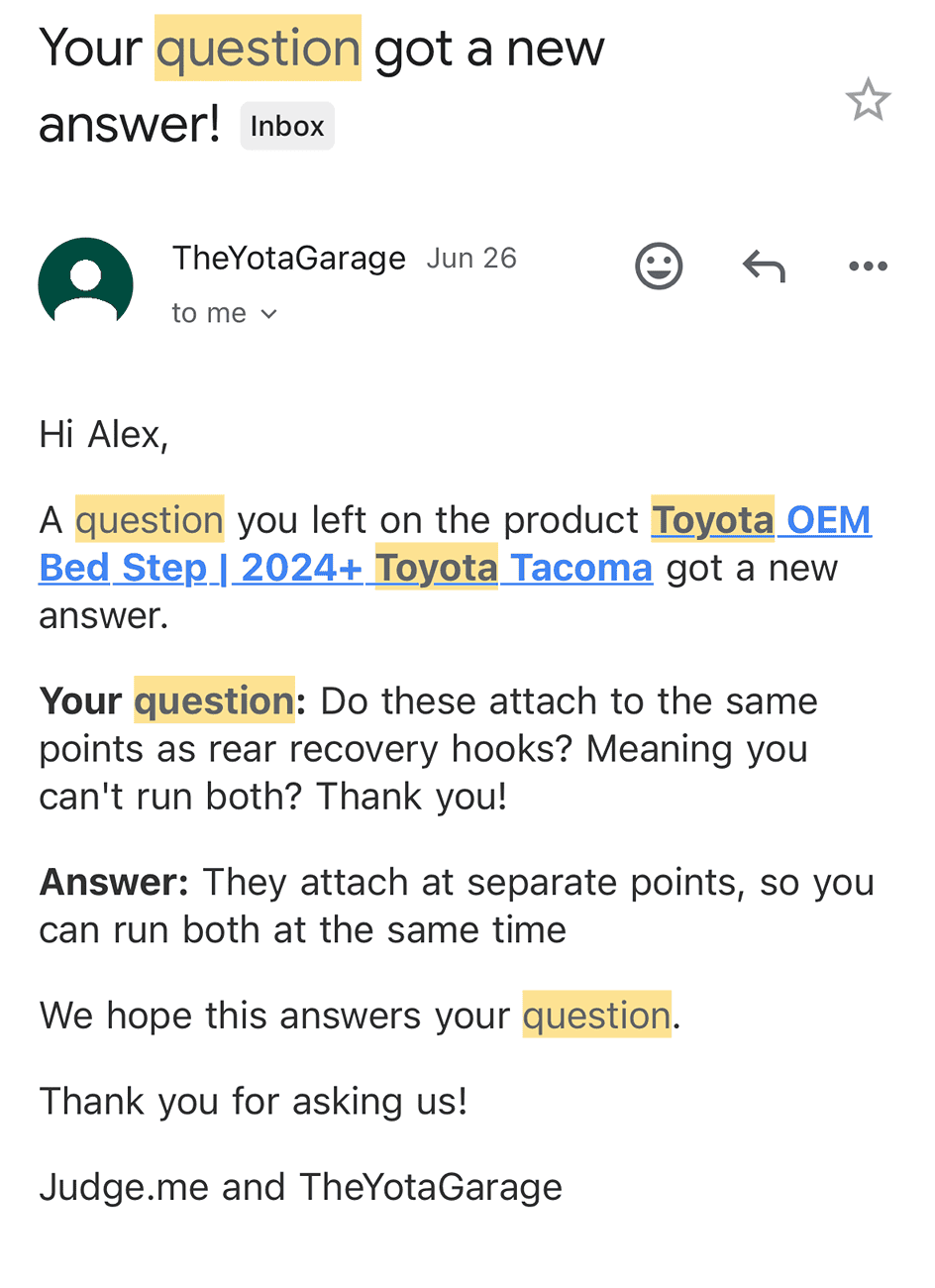Viewport: 935px width, 1288px height.
Task: Tap the word "answer!" in the subject
Action: pos(130,124)
